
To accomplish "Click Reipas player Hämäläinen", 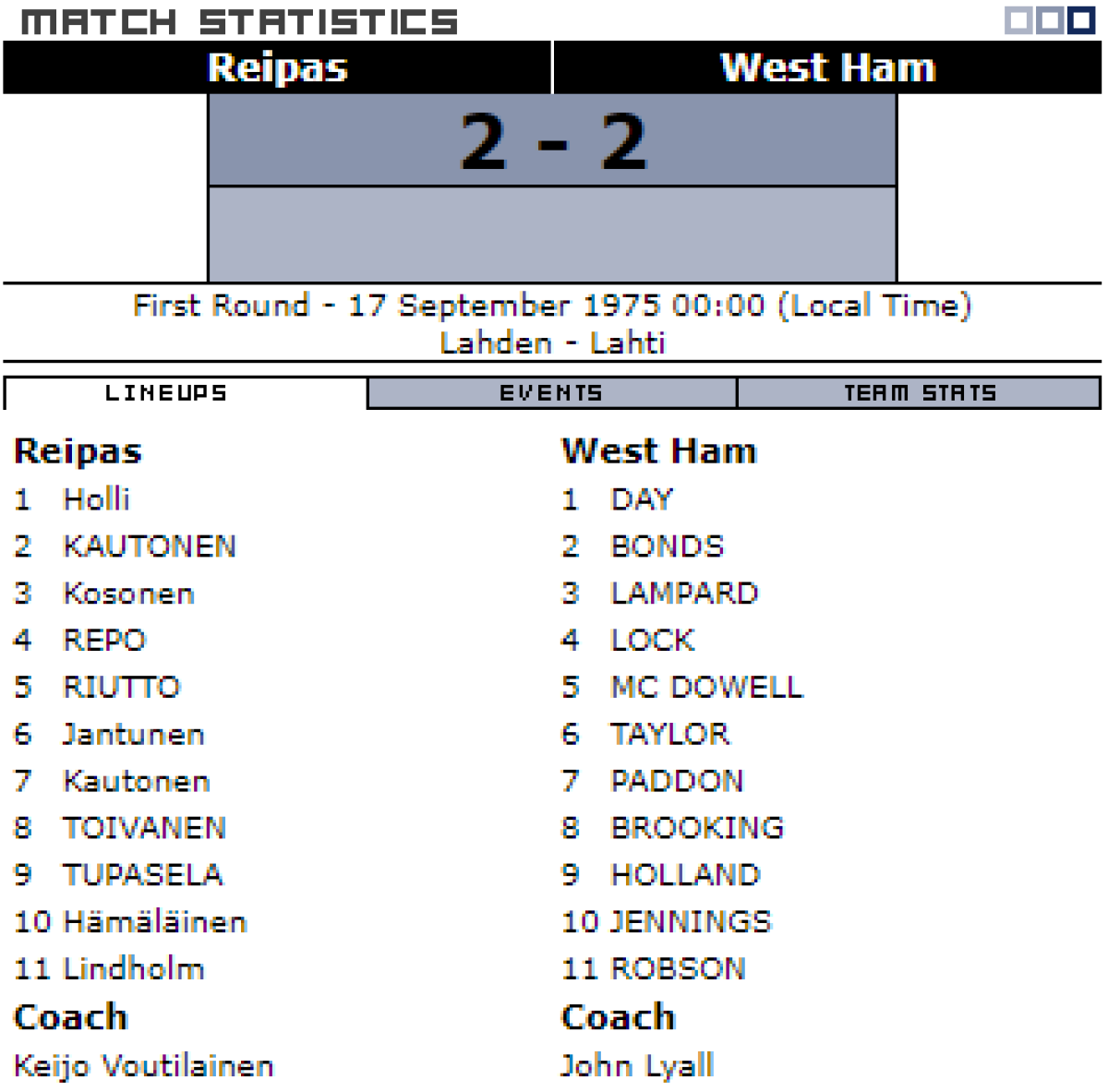I will [x=154, y=922].
